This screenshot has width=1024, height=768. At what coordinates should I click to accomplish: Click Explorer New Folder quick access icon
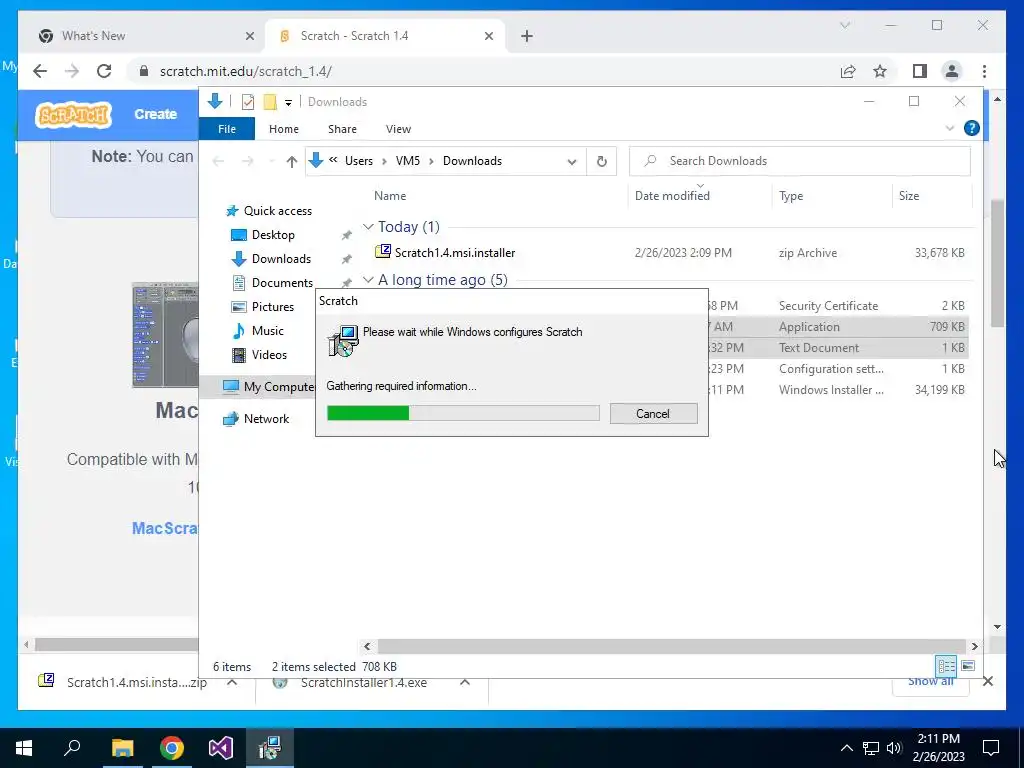270,102
